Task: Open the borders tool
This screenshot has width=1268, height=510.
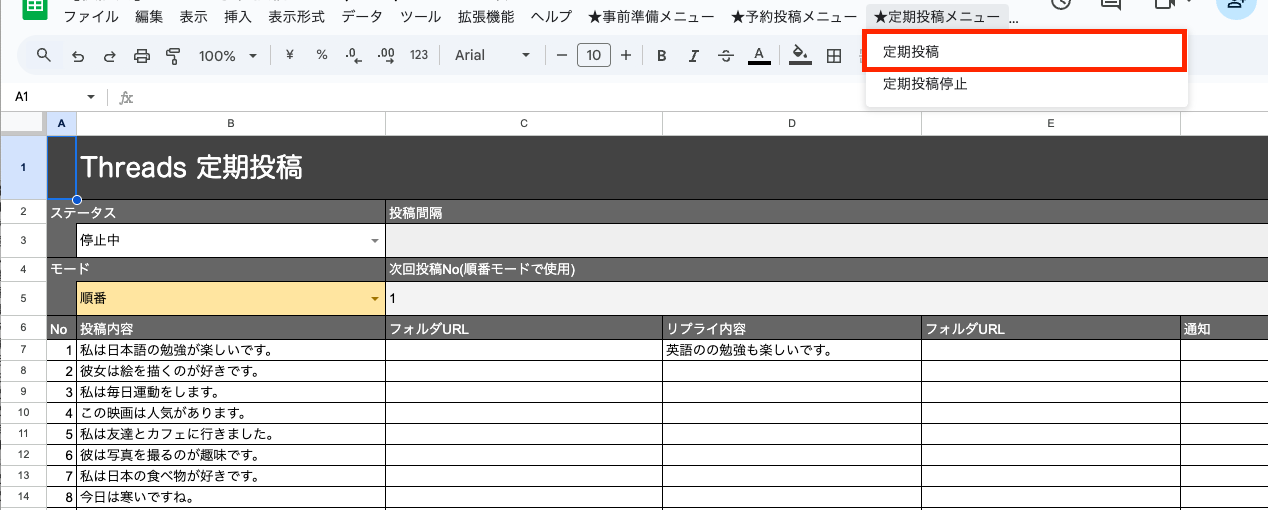Action: [x=834, y=56]
